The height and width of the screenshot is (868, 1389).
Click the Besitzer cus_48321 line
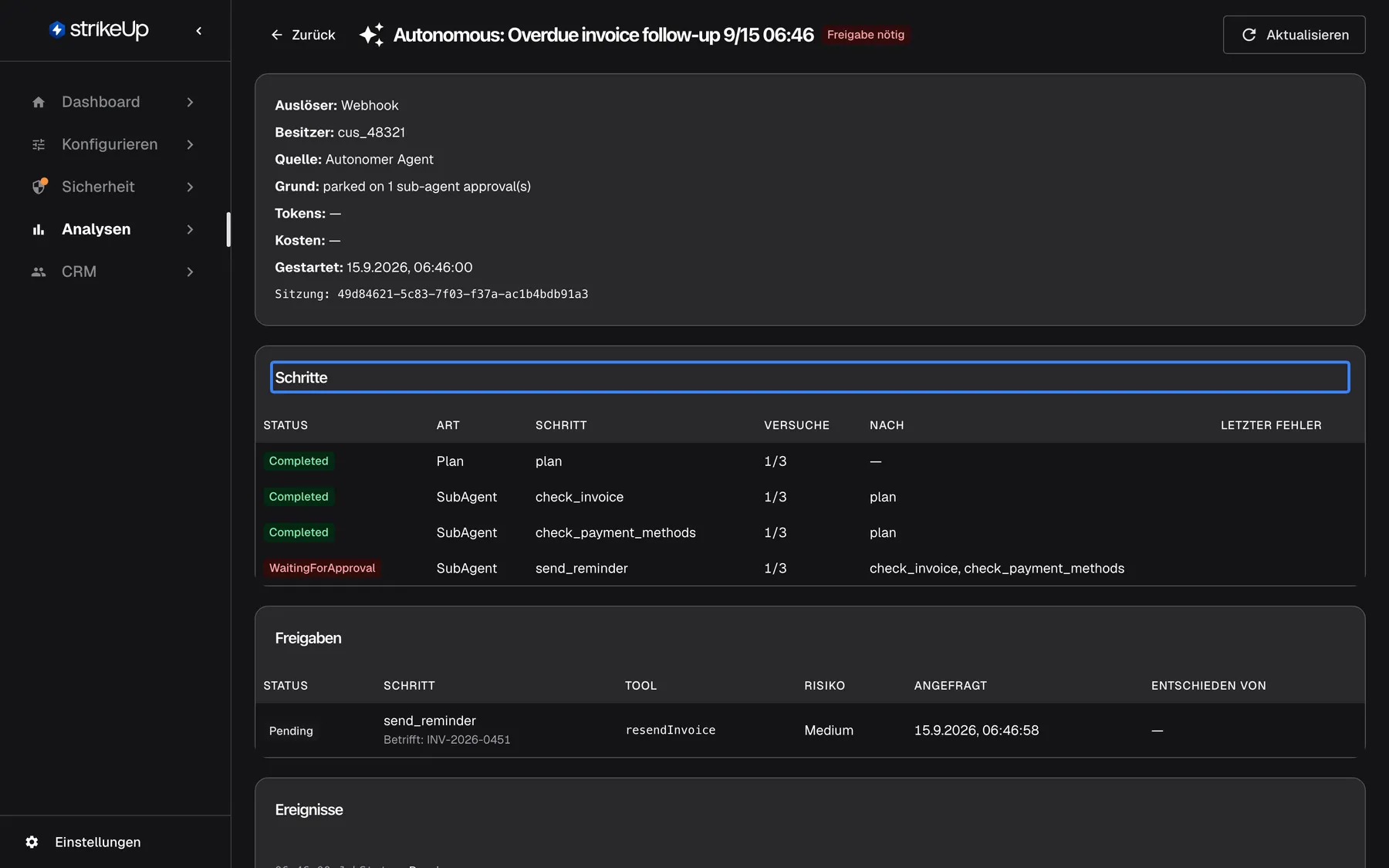click(340, 132)
